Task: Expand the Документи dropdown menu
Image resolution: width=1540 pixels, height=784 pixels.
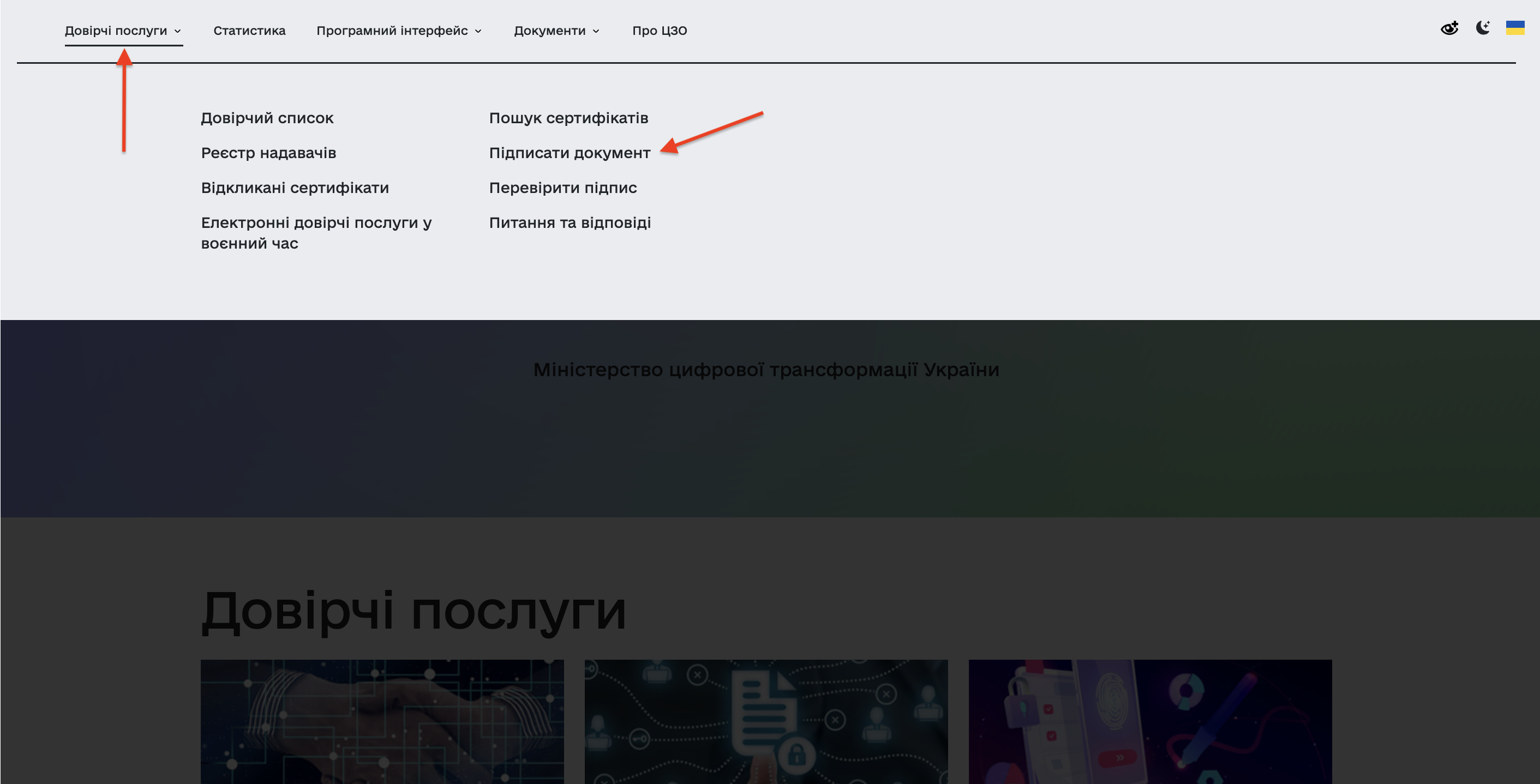Action: point(556,31)
